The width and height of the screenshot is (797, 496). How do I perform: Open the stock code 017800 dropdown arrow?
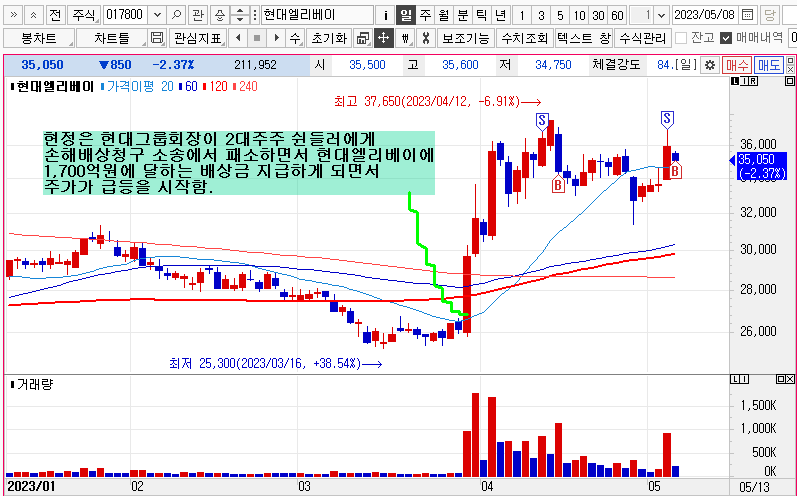[x=158, y=15]
